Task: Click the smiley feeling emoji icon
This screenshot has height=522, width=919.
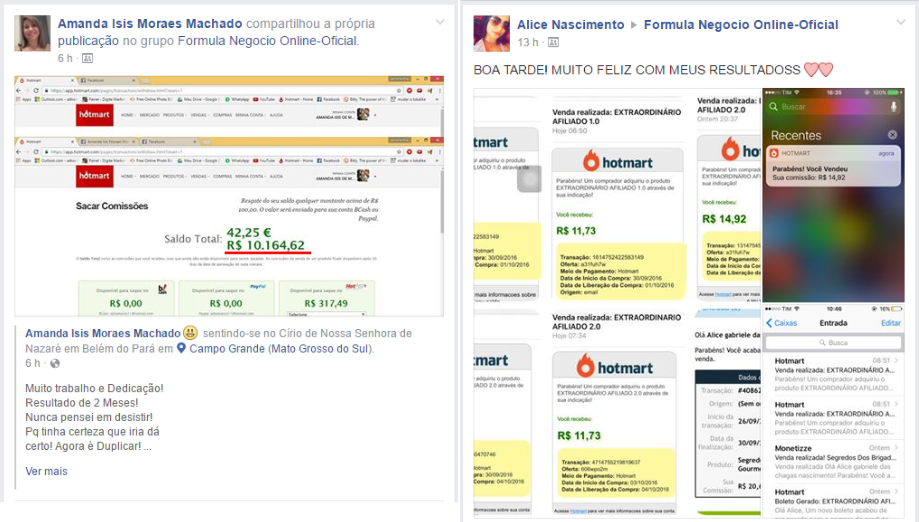Action: pos(190,333)
